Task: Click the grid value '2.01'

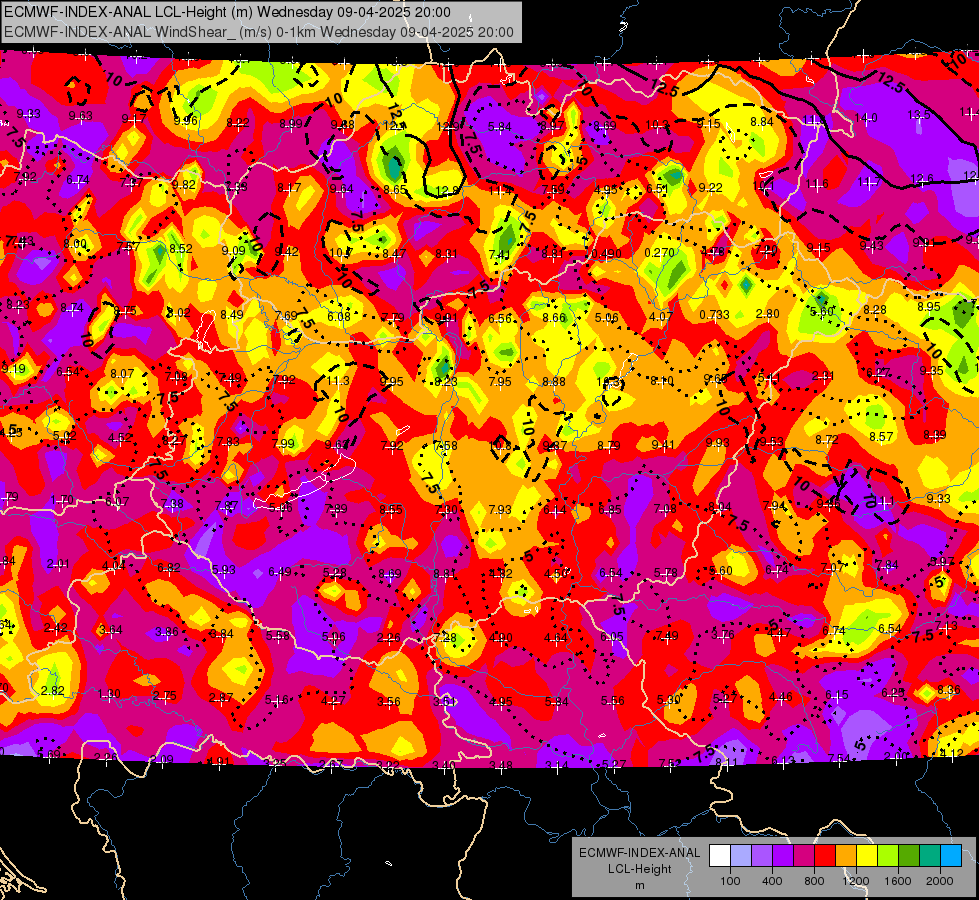Action: [58, 565]
